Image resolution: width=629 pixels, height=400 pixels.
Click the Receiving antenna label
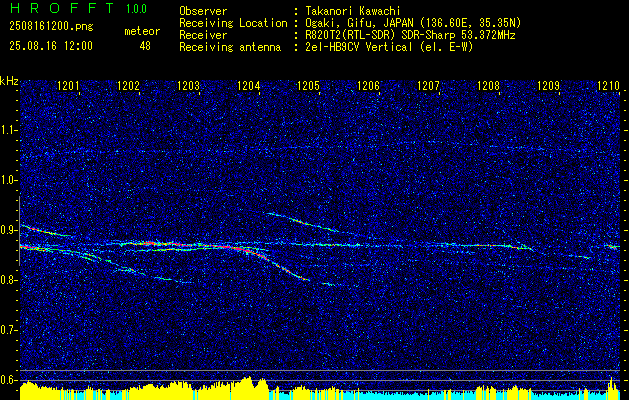coord(230,47)
